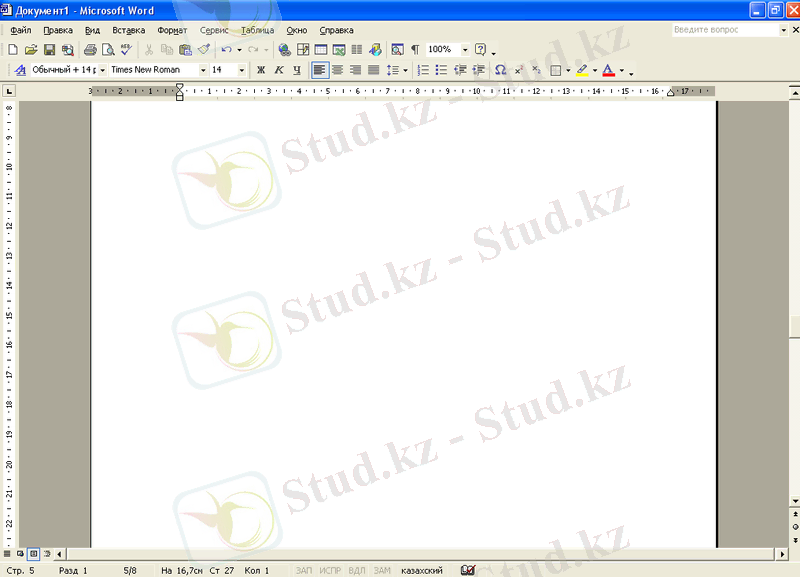Open the Таблица menu

click(257, 30)
